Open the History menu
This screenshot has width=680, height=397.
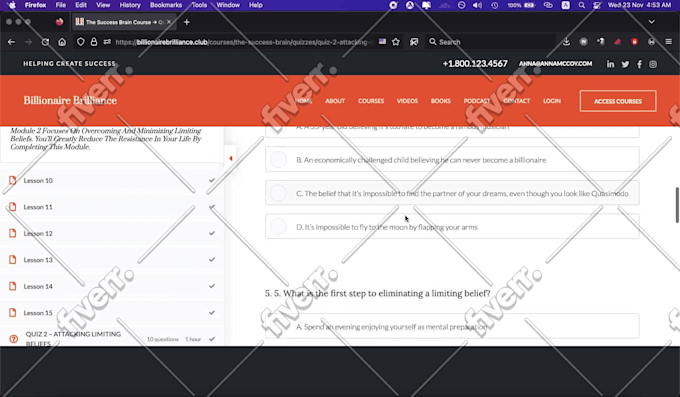pos(130,5)
